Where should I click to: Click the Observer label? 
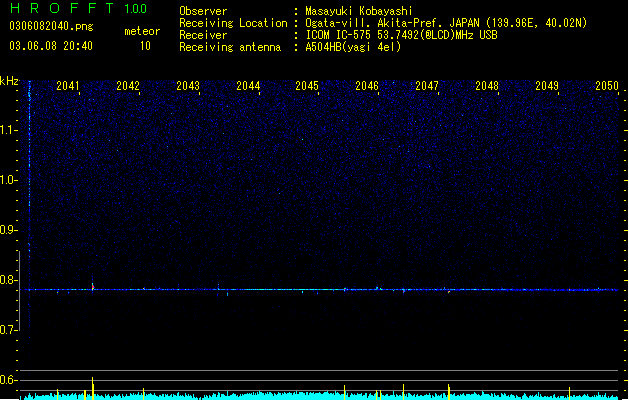coord(203,11)
